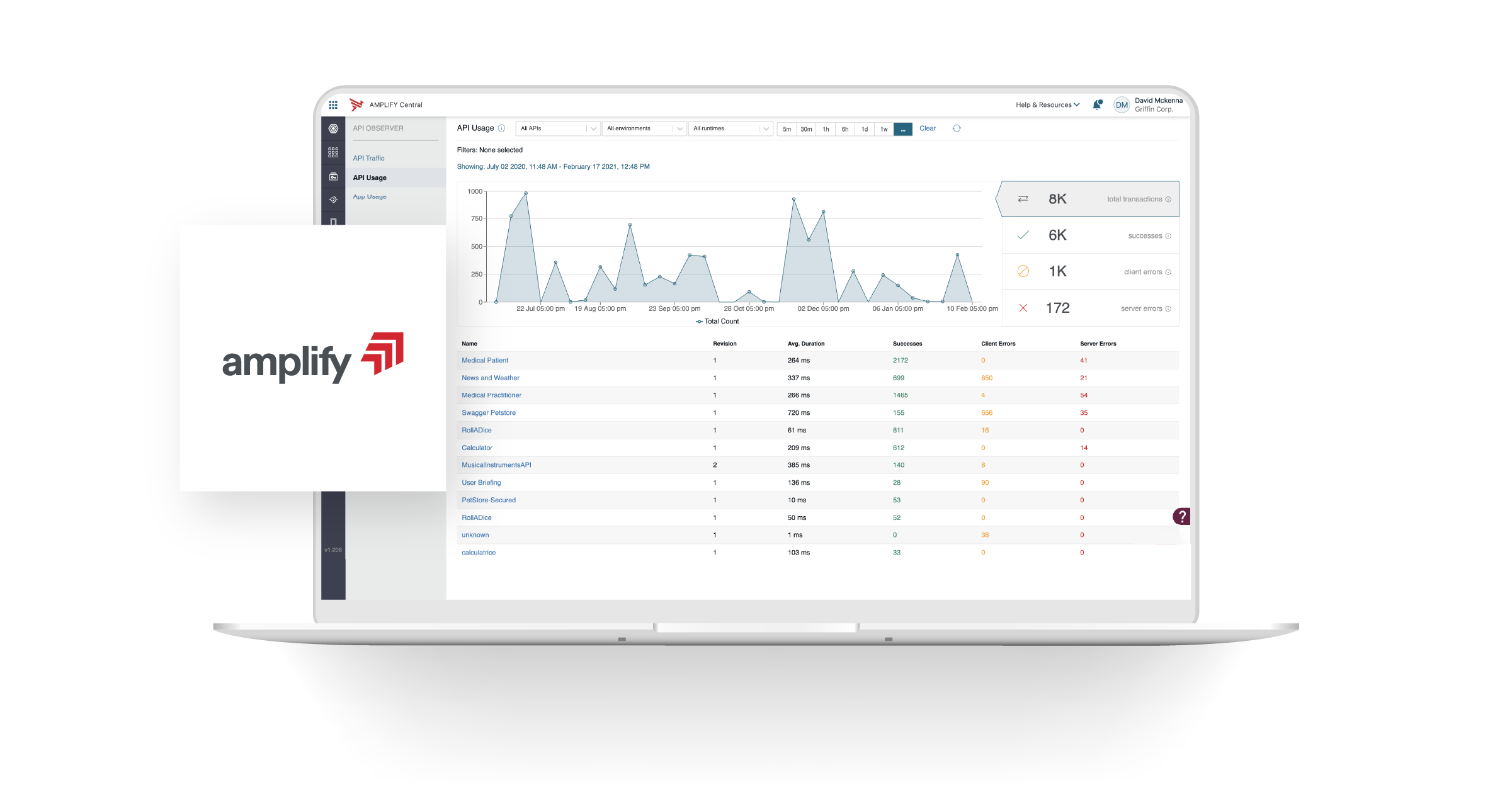Click the v1.206 version label
The image size is (1512, 790).
tap(333, 550)
